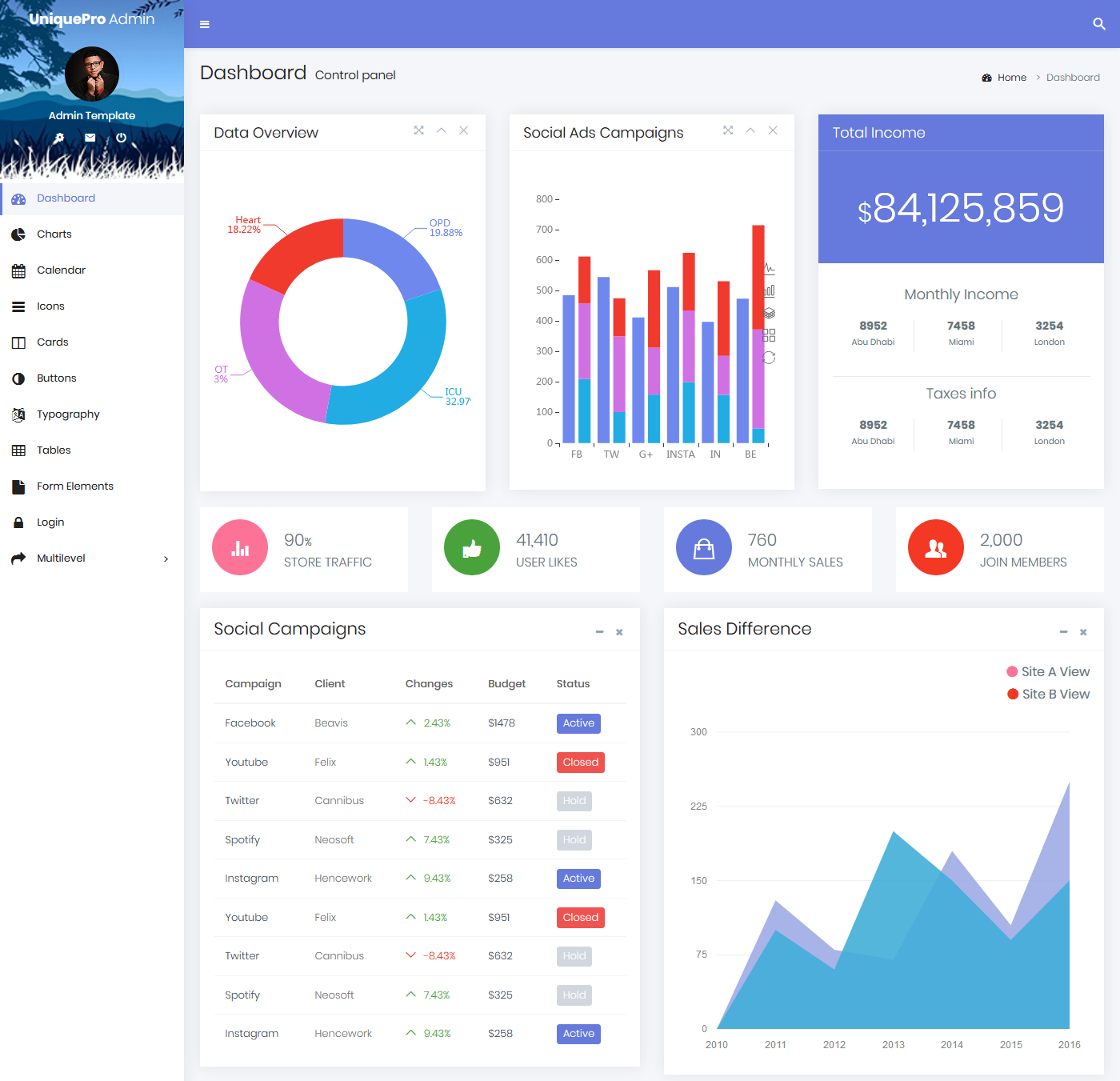Click the Join Members people icon
Screen dimensions: 1120x1081
tap(936, 547)
